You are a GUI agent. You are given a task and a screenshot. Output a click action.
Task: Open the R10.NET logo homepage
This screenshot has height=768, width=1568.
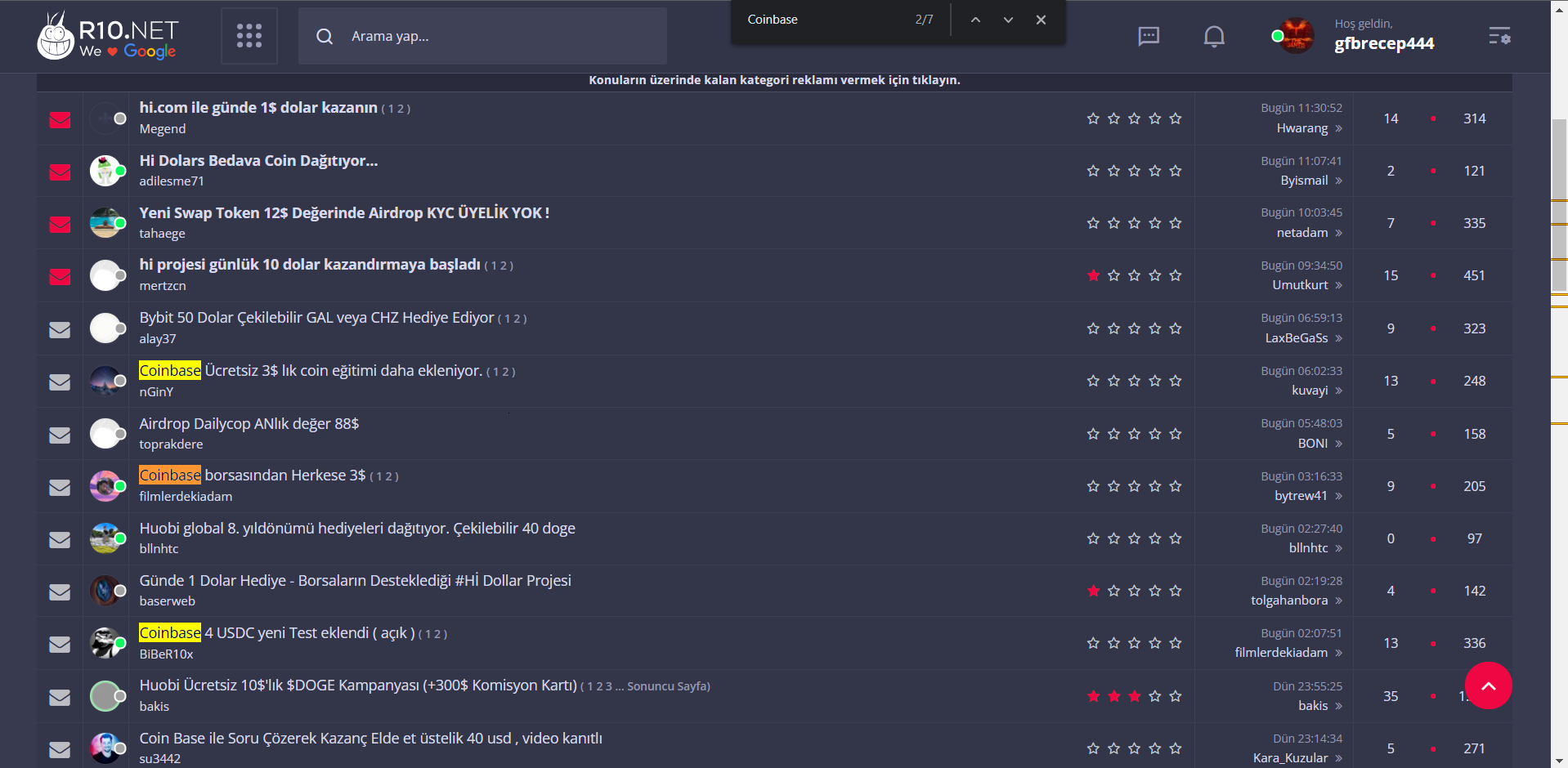(x=107, y=36)
